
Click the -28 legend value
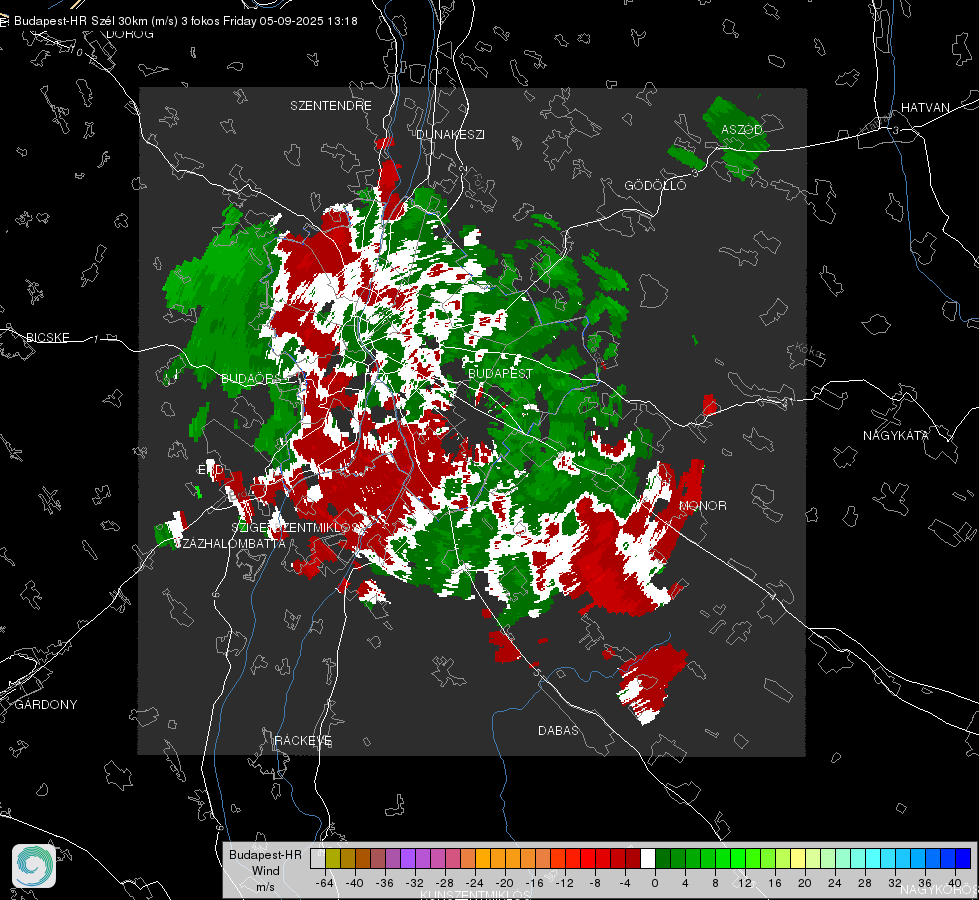(445, 883)
